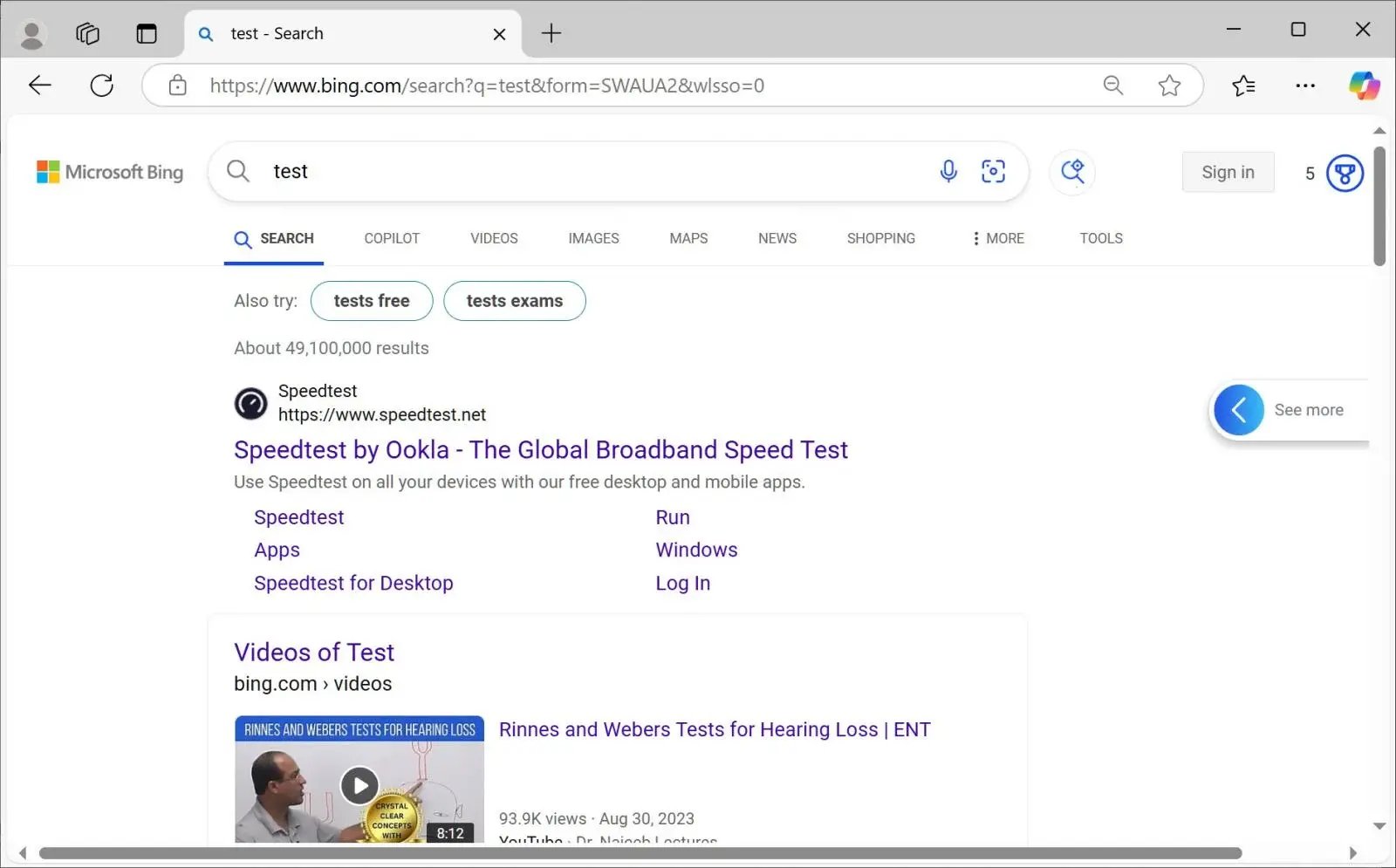Open the tab actions menu icon
This screenshot has width=1396, height=868.
(147, 33)
